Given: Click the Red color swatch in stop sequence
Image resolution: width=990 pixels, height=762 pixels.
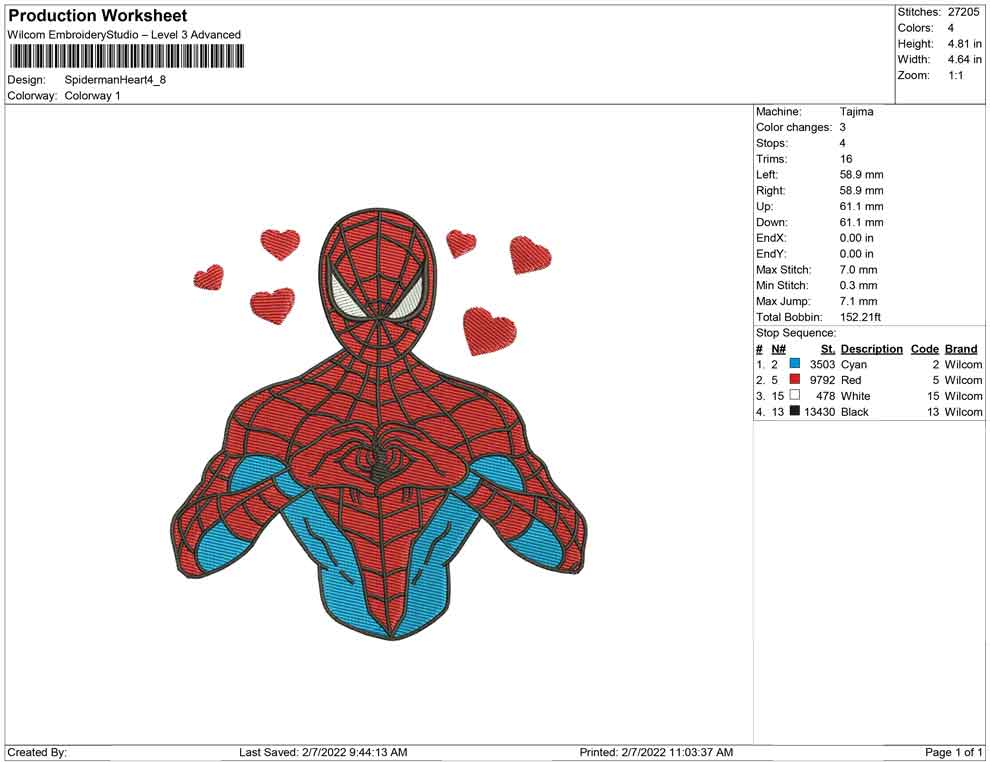Looking at the screenshot, I should click(x=795, y=379).
